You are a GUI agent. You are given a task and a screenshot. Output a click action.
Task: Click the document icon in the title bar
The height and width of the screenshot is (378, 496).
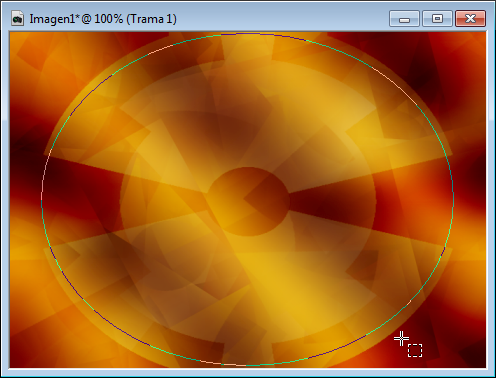click(17, 19)
